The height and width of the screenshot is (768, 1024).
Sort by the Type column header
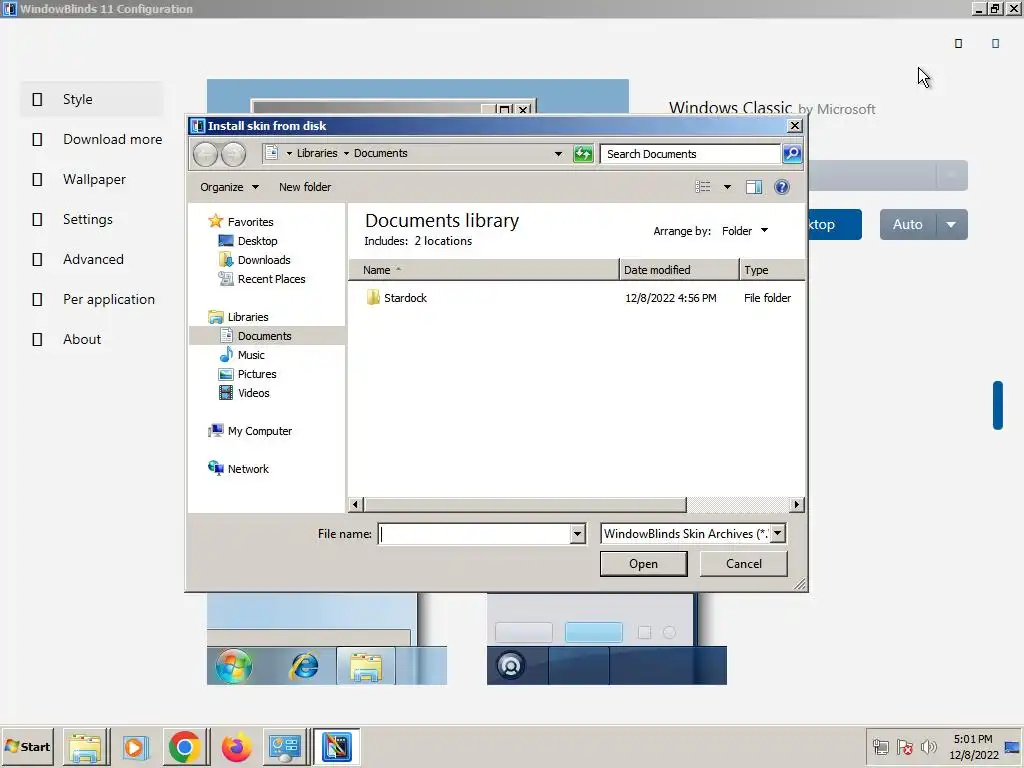coord(773,270)
